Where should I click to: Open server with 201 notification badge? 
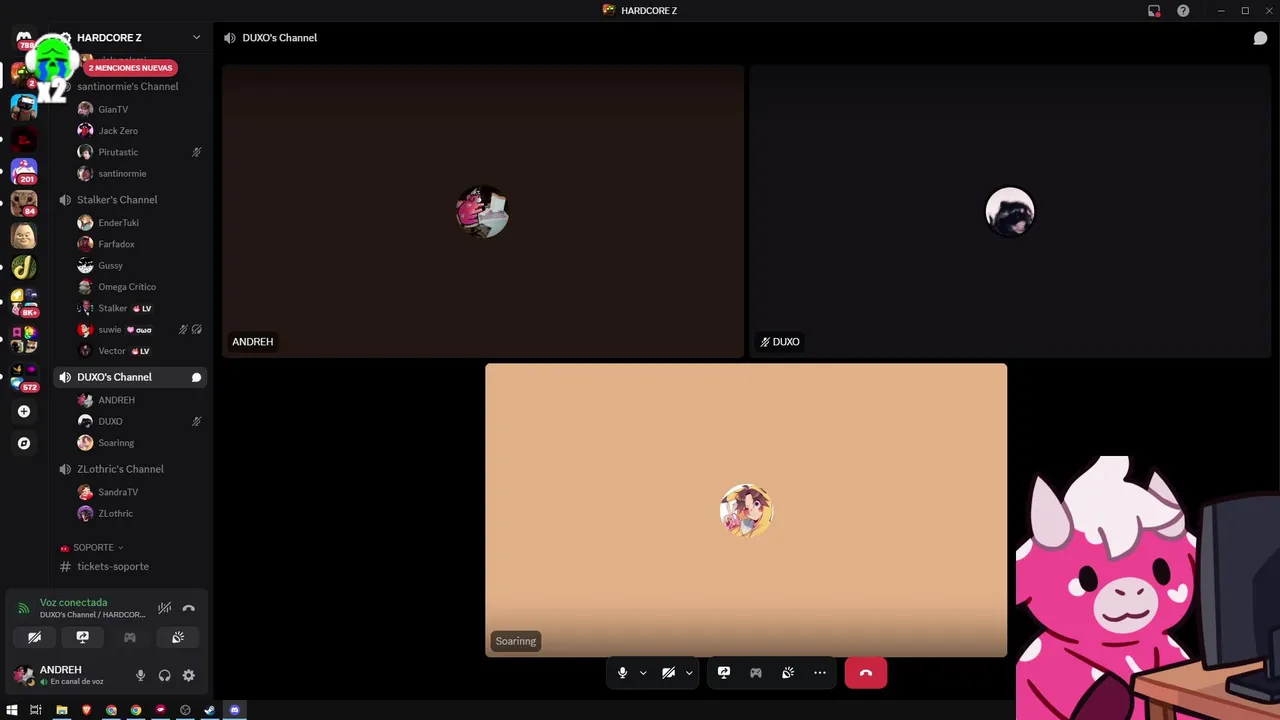point(24,171)
